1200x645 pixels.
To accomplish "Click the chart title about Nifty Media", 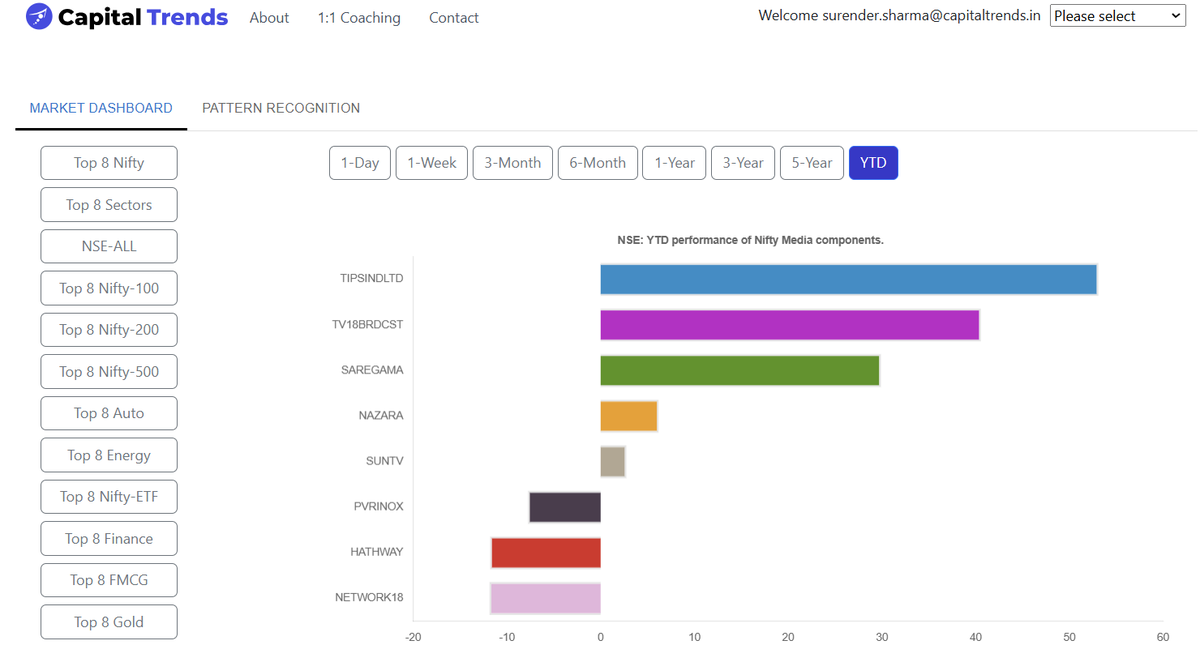I will [x=750, y=240].
